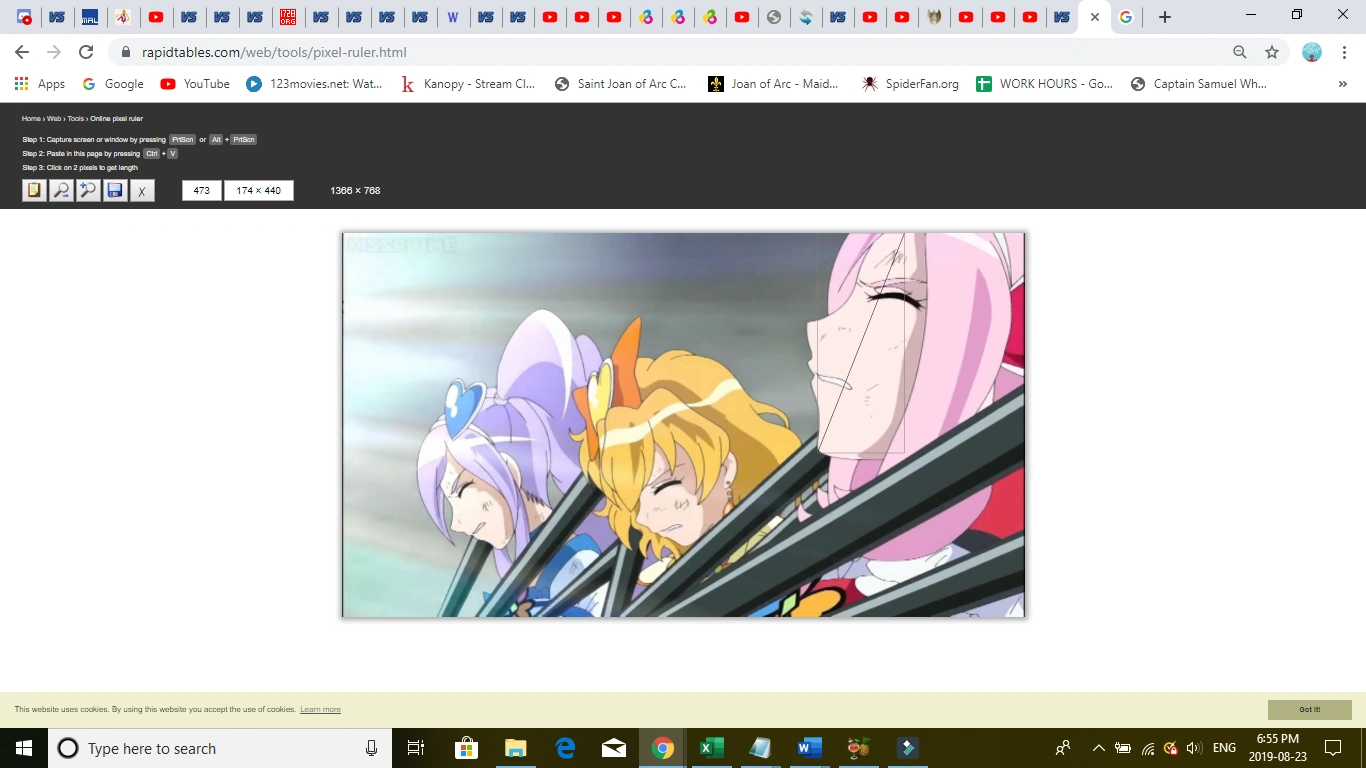Open the clock showing 6:55 PM
Viewport: 1366px width, 768px height.
(1278, 748)
